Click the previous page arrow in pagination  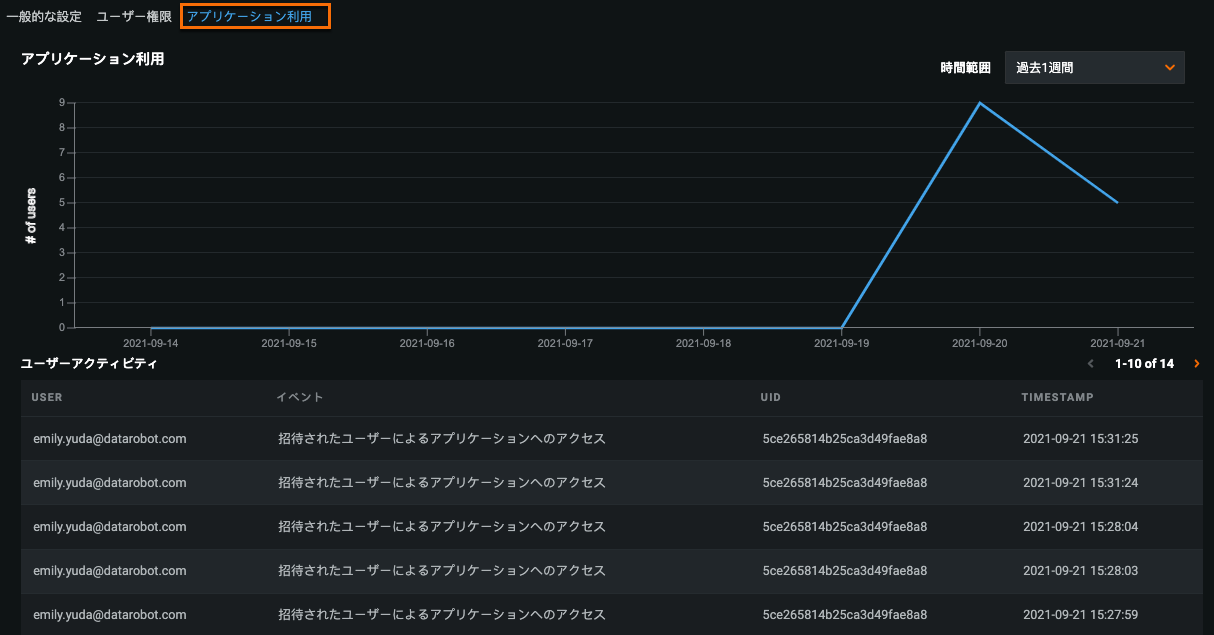coord(1091,364)
